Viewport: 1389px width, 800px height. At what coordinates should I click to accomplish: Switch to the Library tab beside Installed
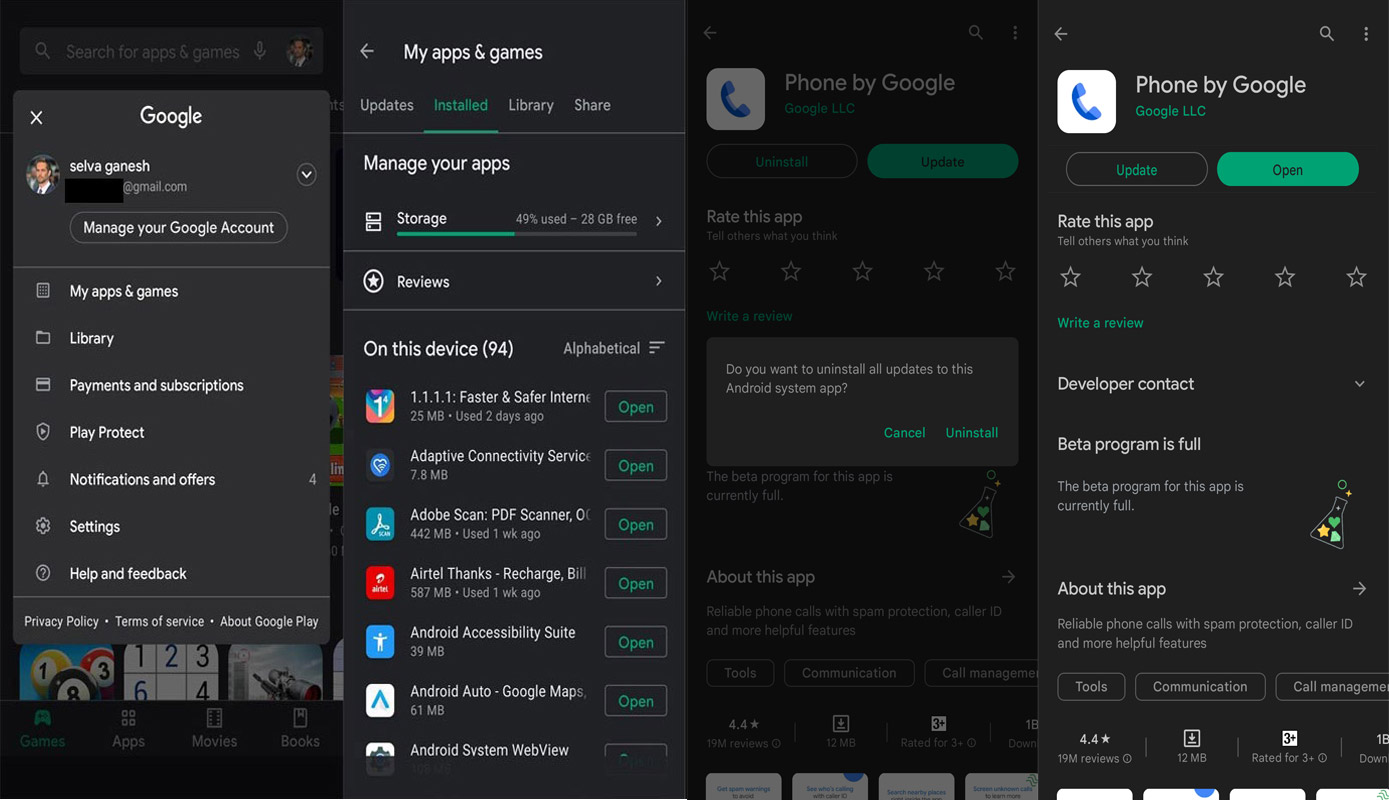(531, 105)
